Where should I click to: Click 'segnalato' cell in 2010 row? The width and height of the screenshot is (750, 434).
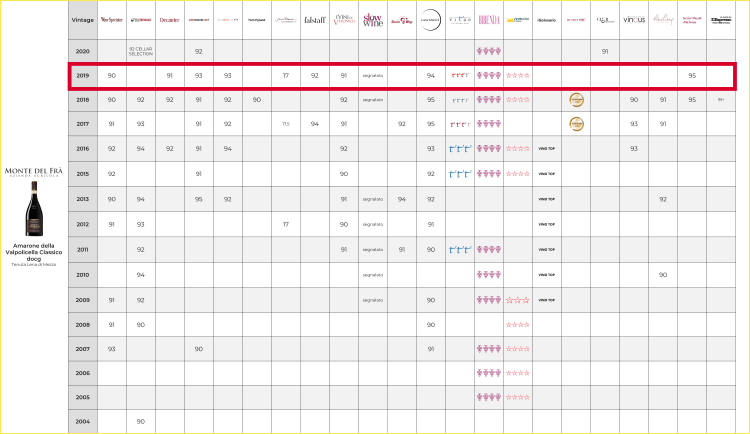click(x=373, y=275)
